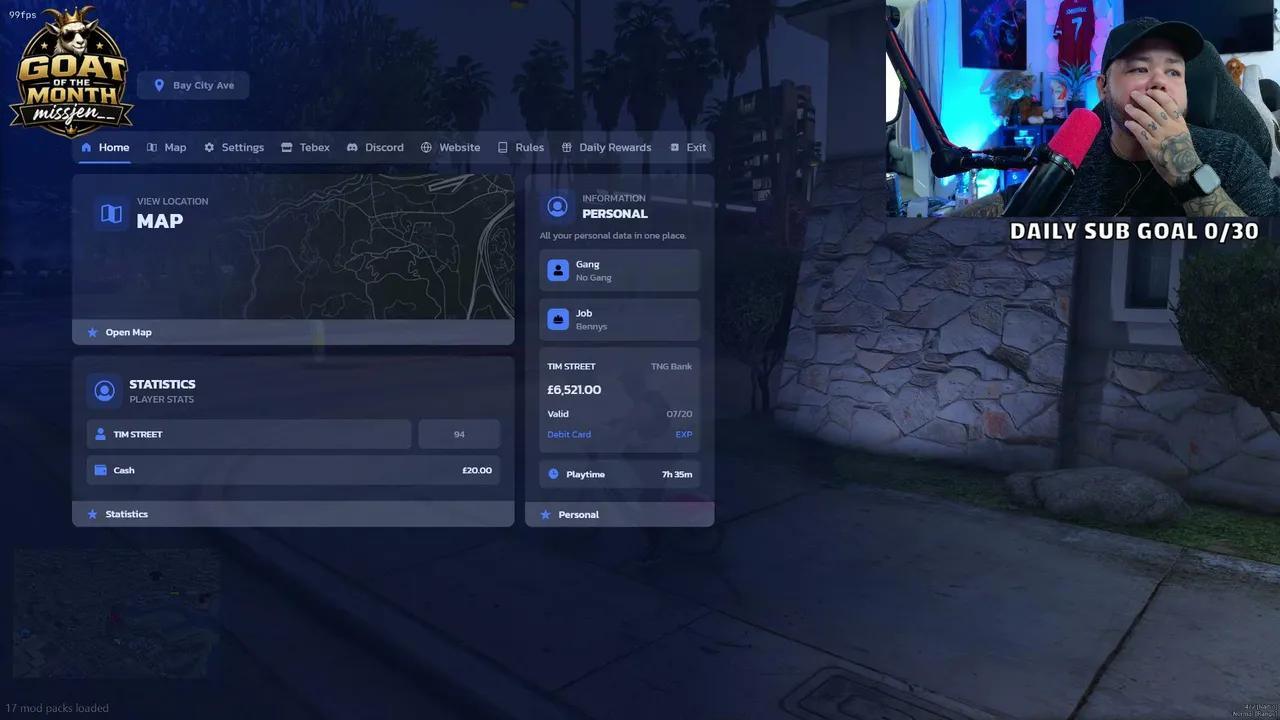Open the Home tab

click(105, 147)
